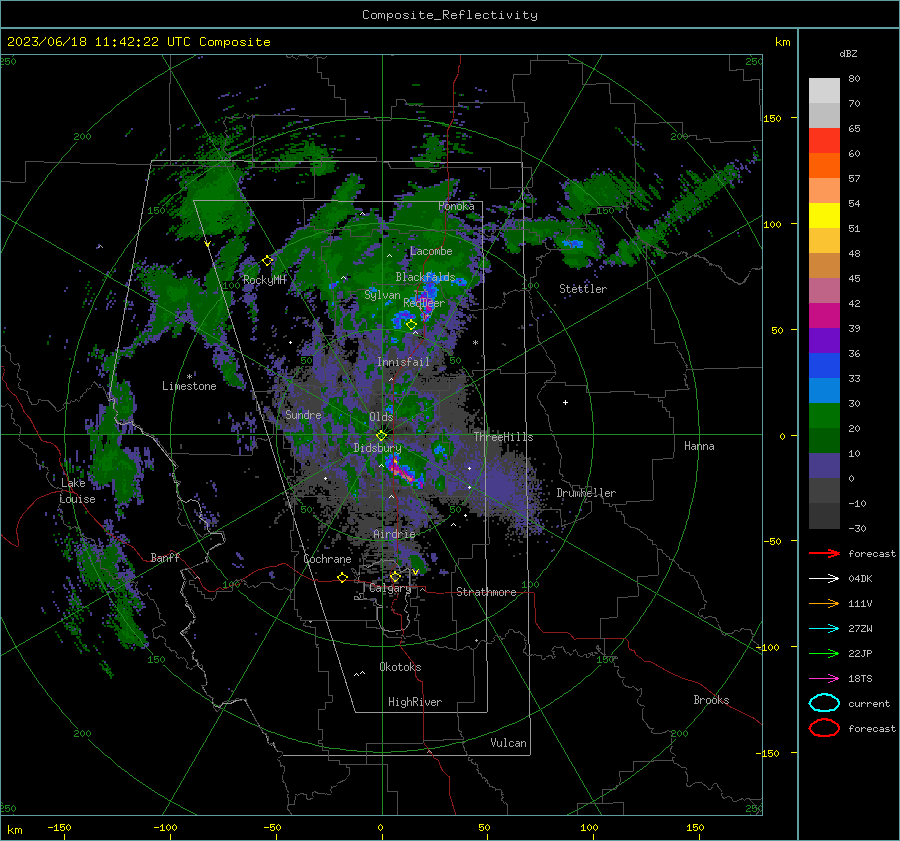
Task: Click the RedDeer city label
Action: pos(424,303)
